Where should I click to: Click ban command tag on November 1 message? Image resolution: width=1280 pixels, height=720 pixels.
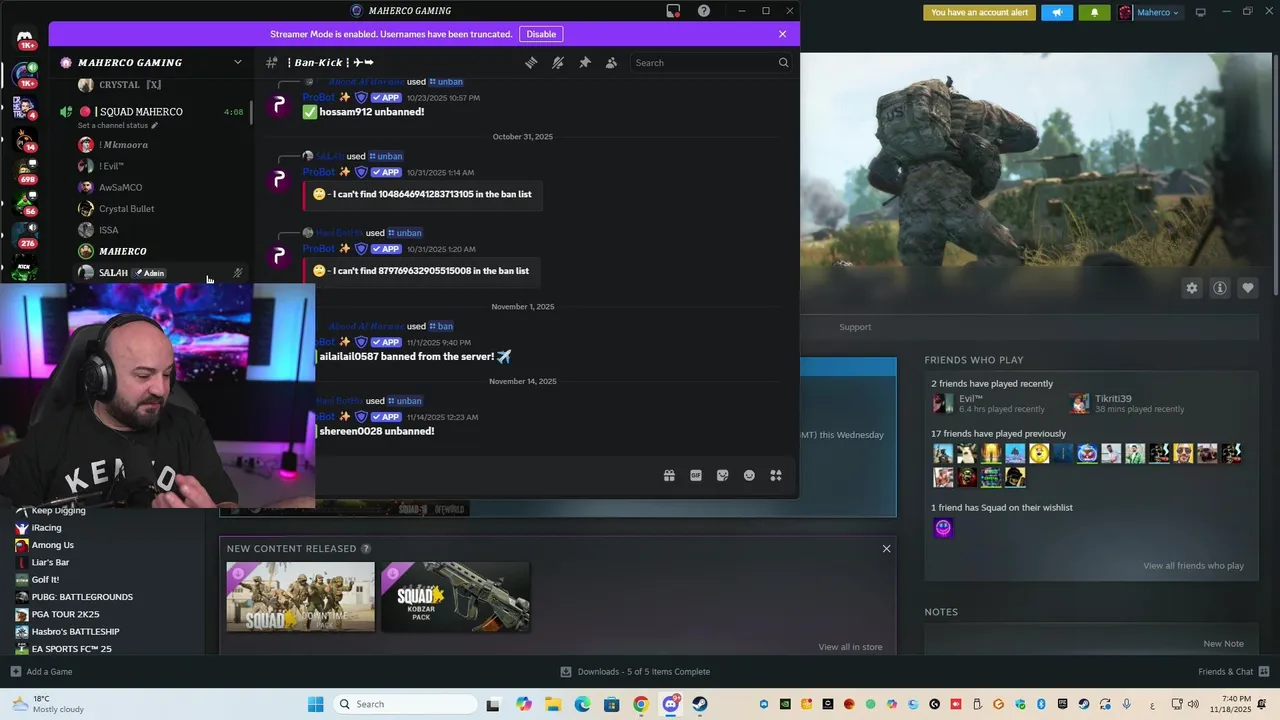click(440, 326)
